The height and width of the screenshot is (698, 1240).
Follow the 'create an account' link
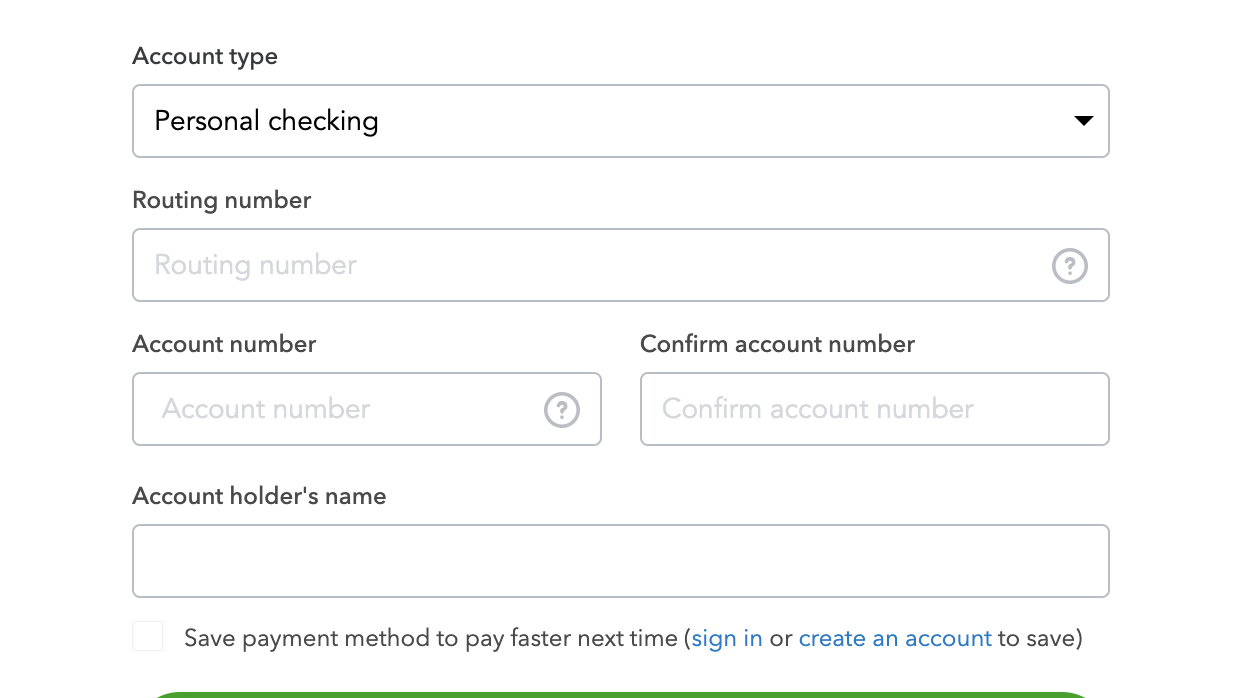(895, 638)
